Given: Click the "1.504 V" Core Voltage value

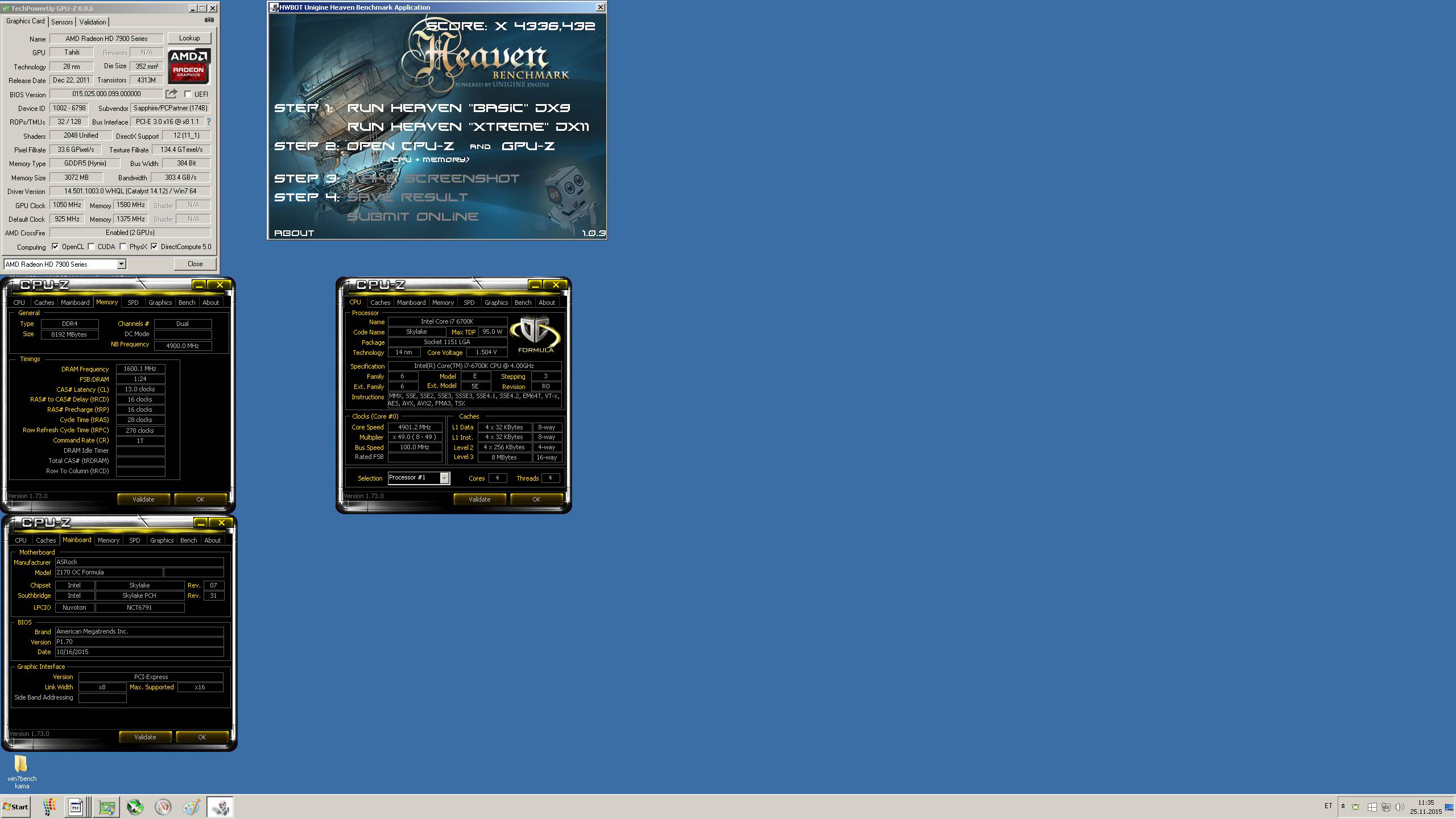Looking at the screenshot, I should (486, 352).
